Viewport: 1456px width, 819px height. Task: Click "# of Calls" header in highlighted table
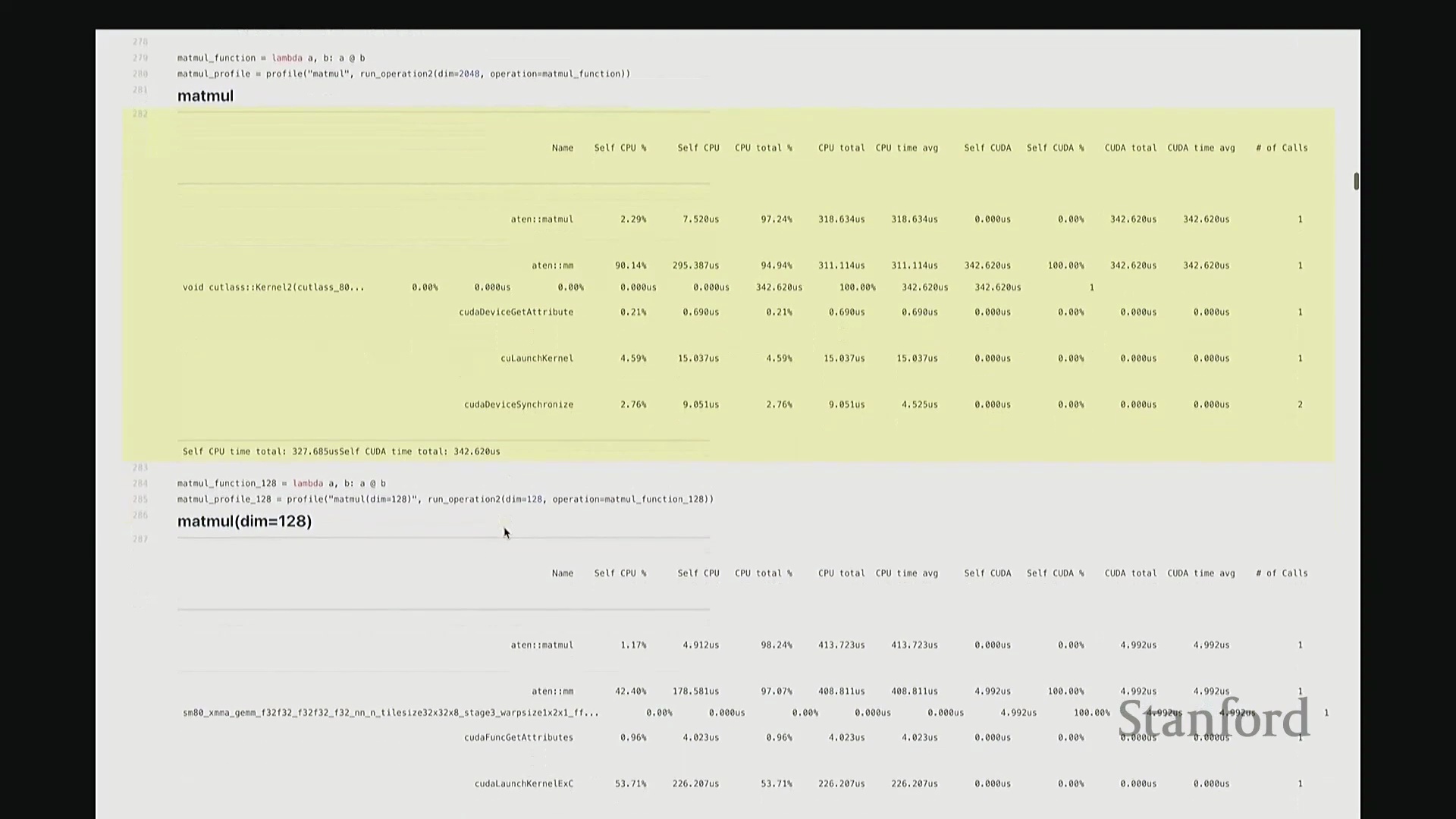1282,148
